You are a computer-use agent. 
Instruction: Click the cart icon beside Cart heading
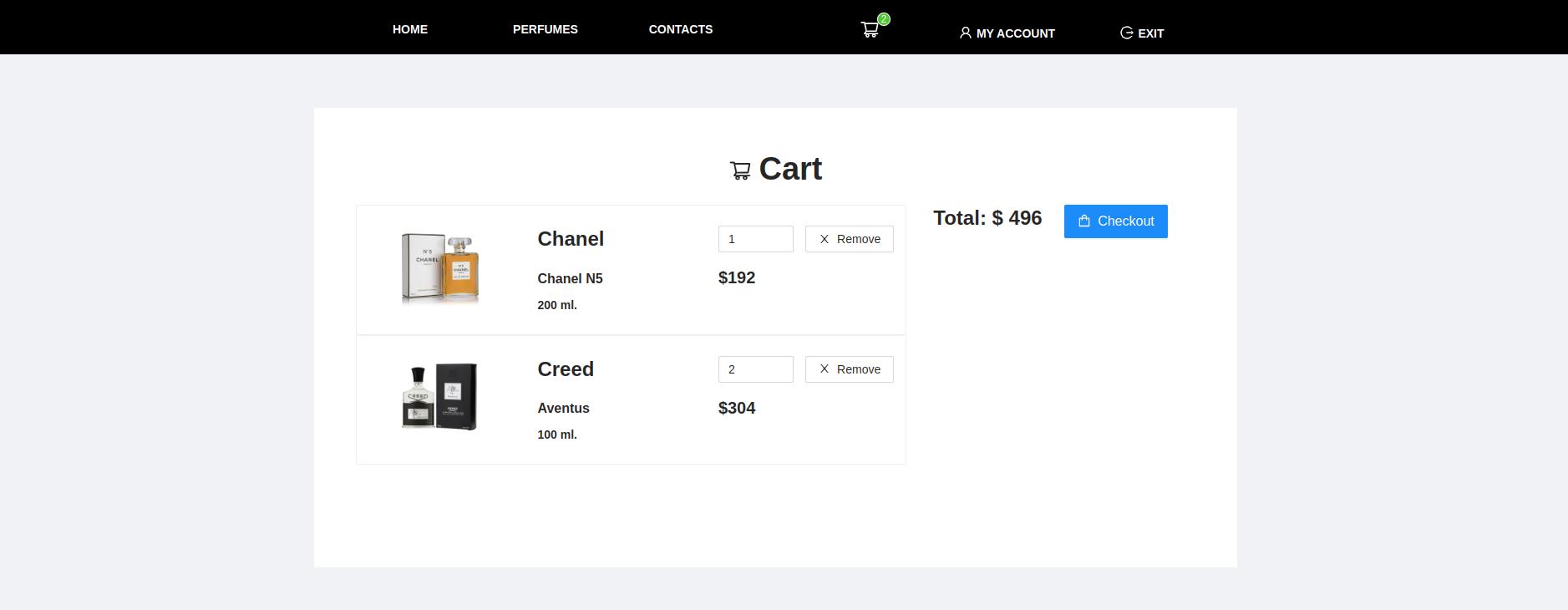[x=740, y=171]
